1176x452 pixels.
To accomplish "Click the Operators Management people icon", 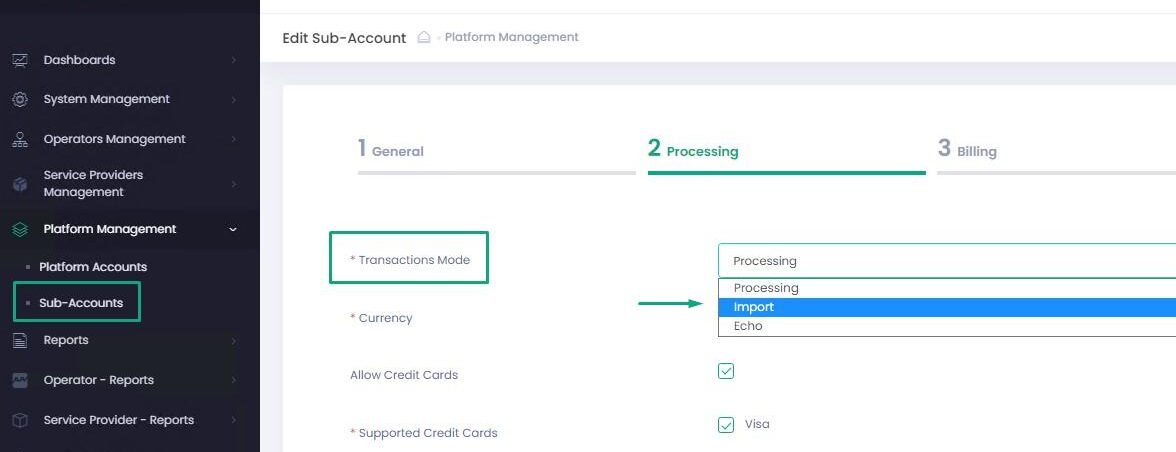I will [19, 140].
